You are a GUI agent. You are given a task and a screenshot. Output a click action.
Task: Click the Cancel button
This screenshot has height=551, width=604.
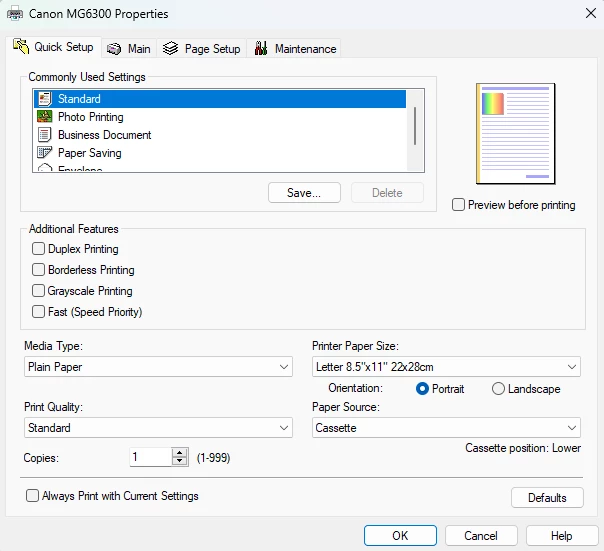tap(481, 536)
